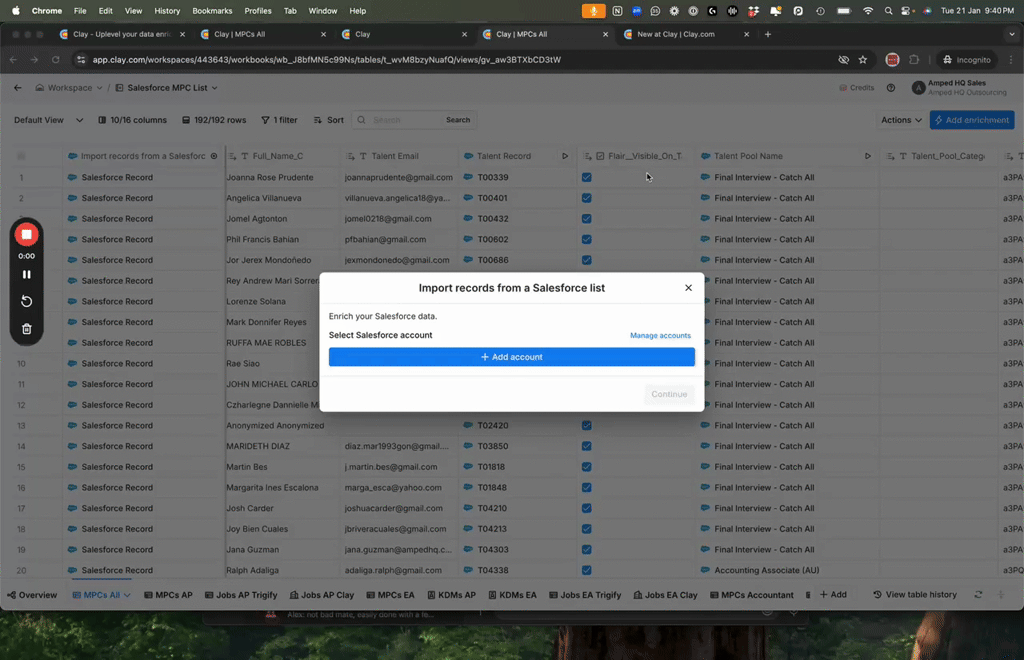
Task: Switch to the Jobs AP Trigify tab
Action: coord(241,595)
